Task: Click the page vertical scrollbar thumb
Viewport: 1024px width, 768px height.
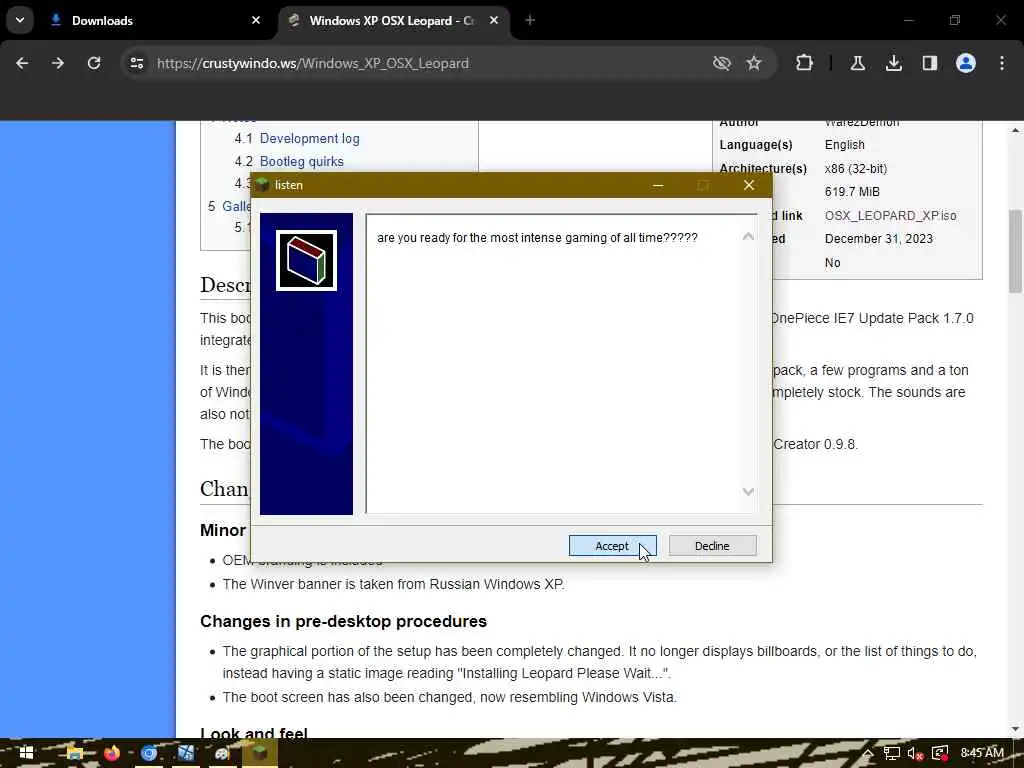Action: [1015, 251]
